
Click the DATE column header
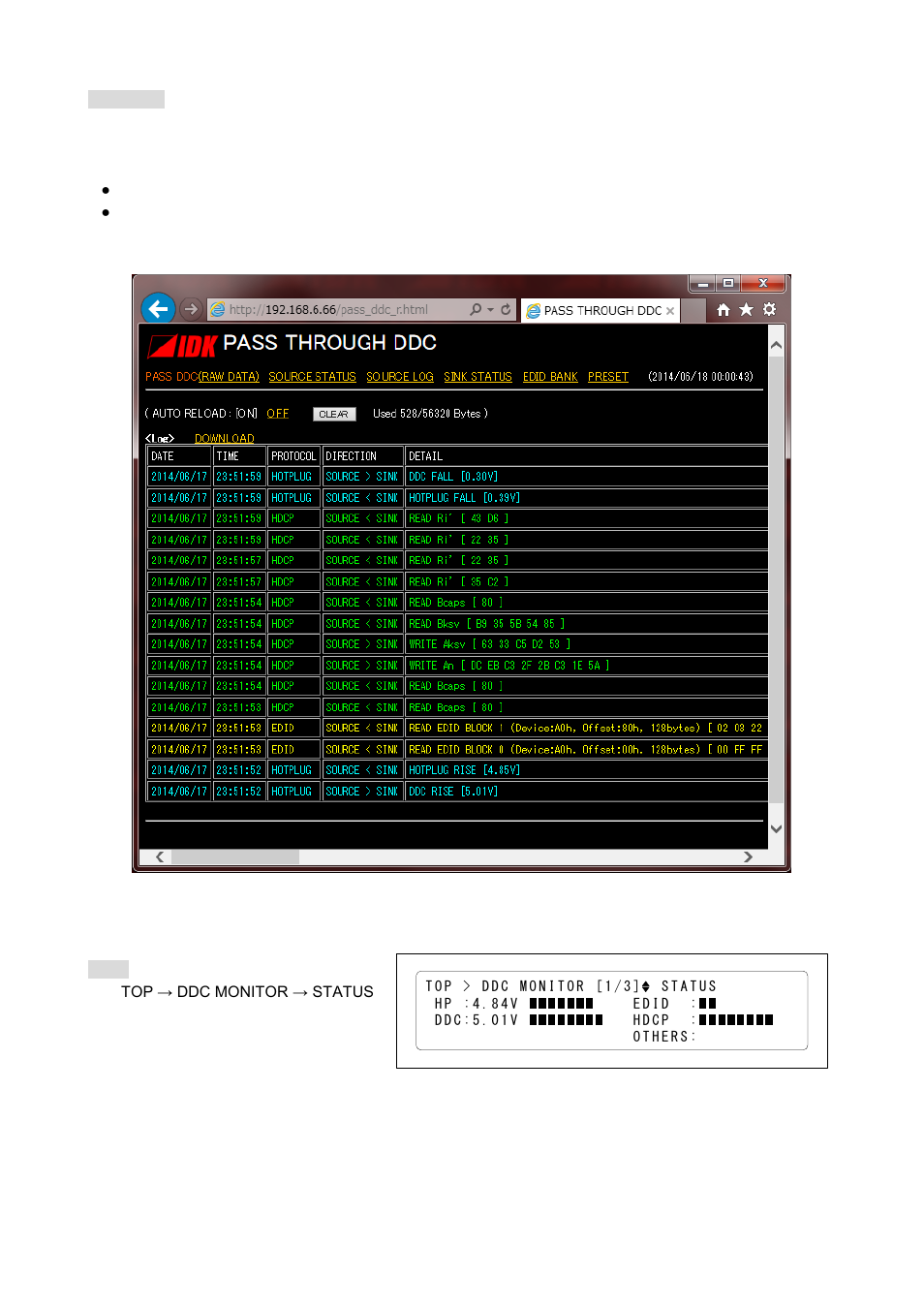pos(179,456)
